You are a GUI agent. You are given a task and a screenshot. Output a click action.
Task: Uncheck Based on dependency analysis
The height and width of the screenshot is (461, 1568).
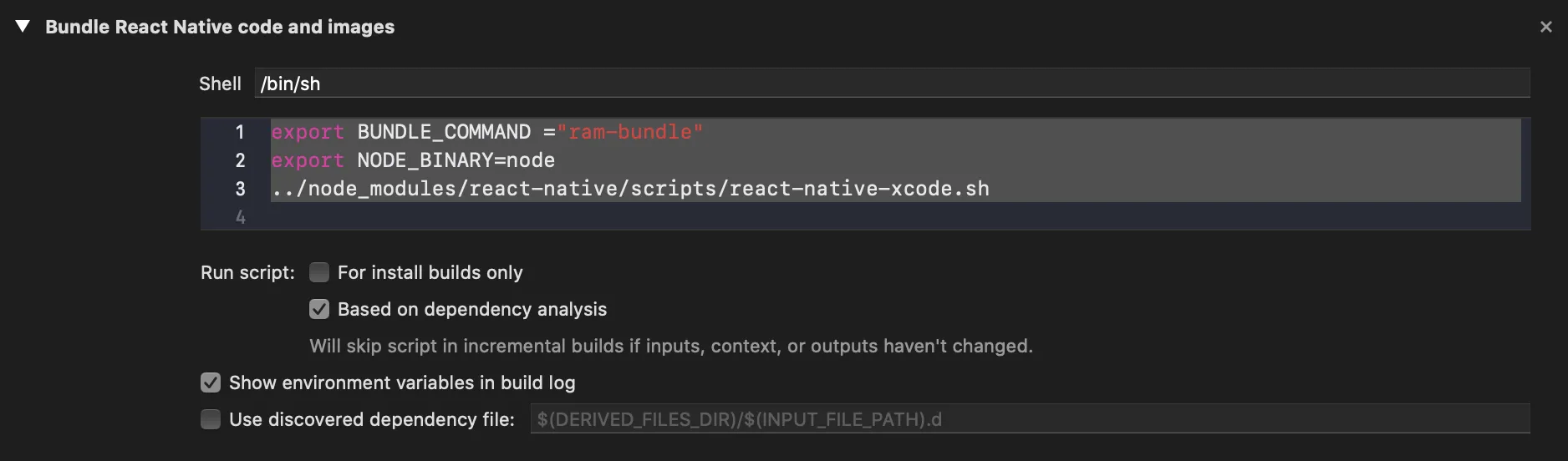(319, 309)
